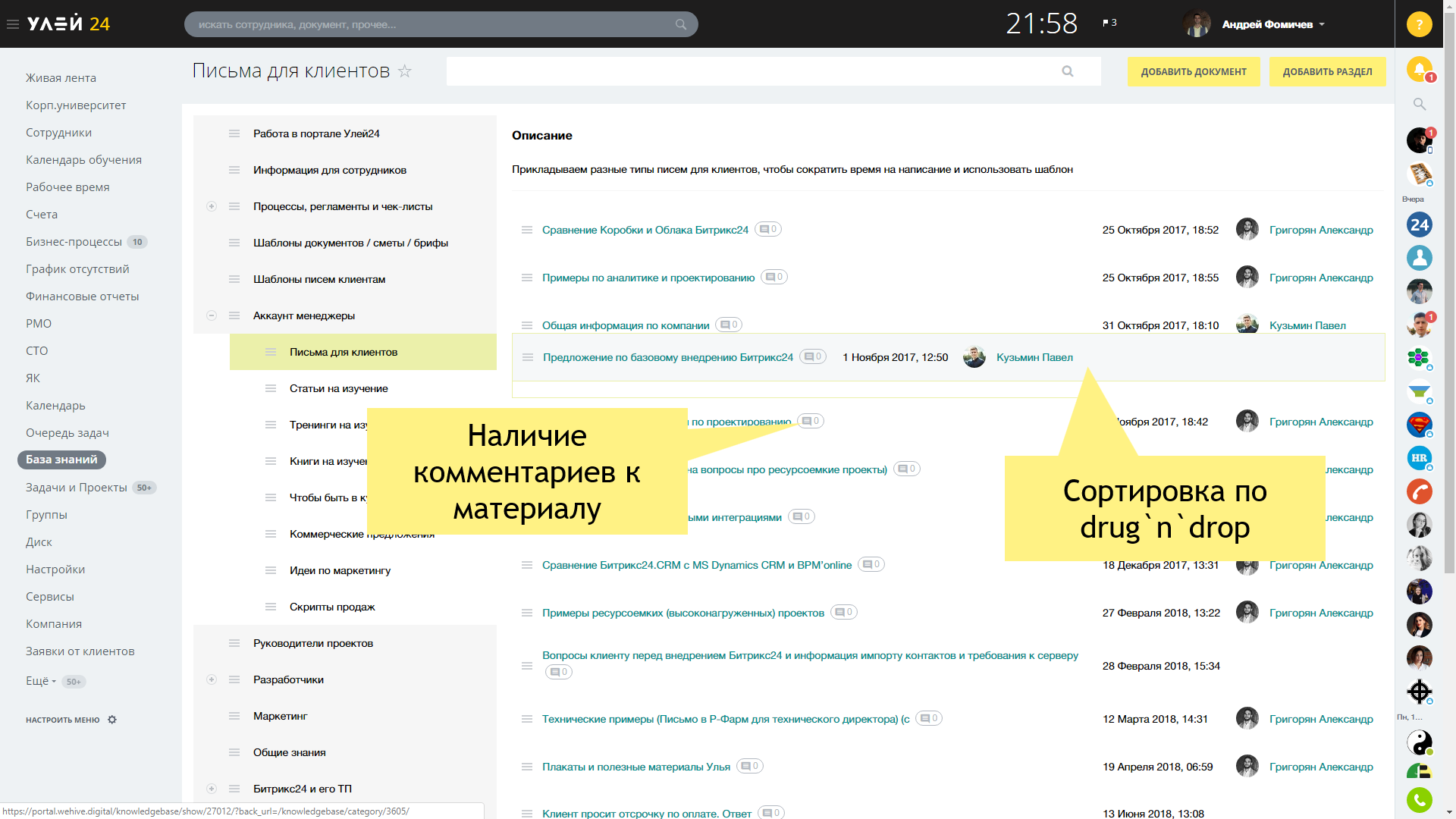This screenshot has height=819, width=1456.
Task: Add Письма для клиентов to favorites star
Action: [x=405, y=71]
